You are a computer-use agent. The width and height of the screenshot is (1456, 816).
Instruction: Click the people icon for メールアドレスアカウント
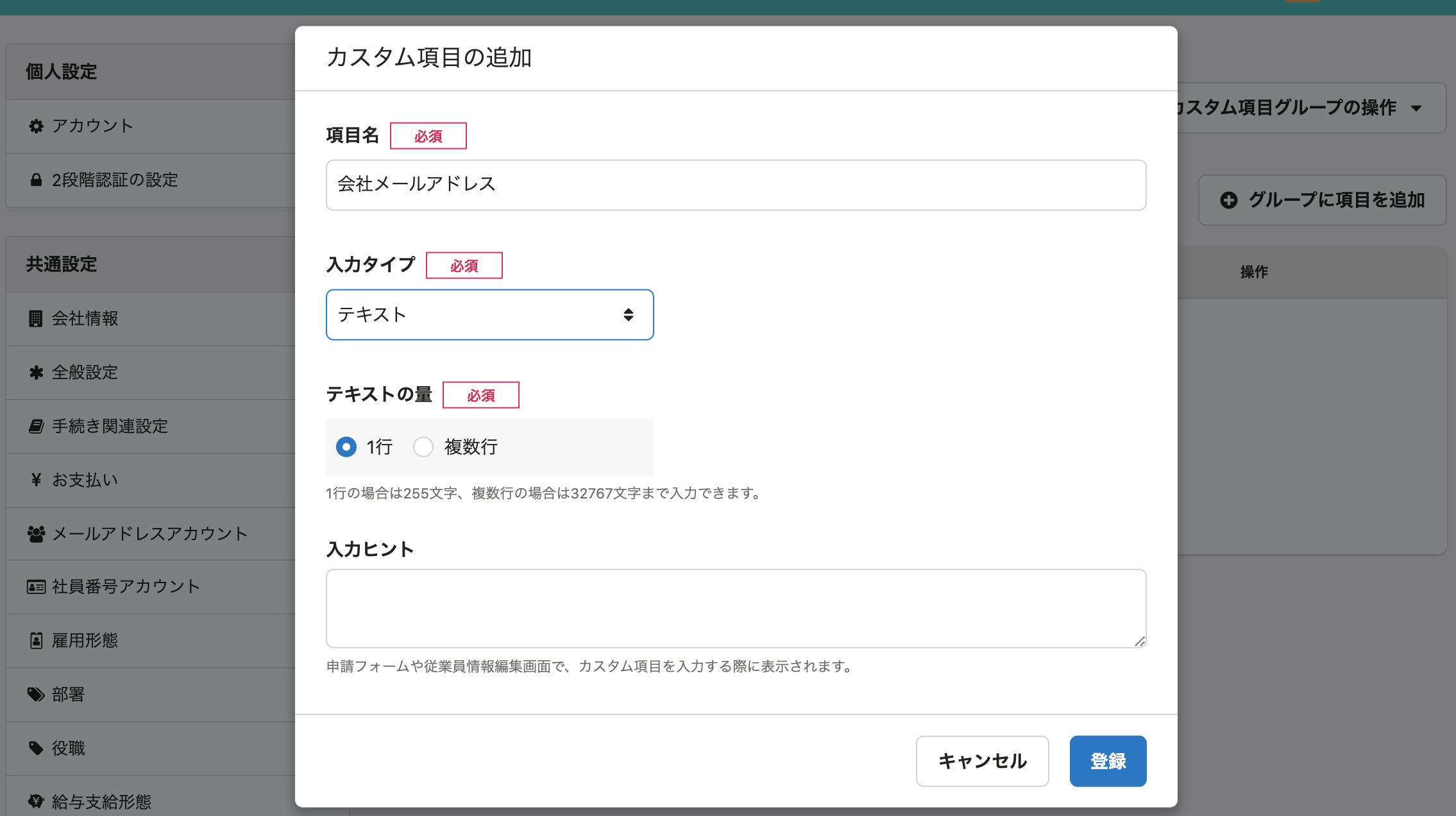36,534
